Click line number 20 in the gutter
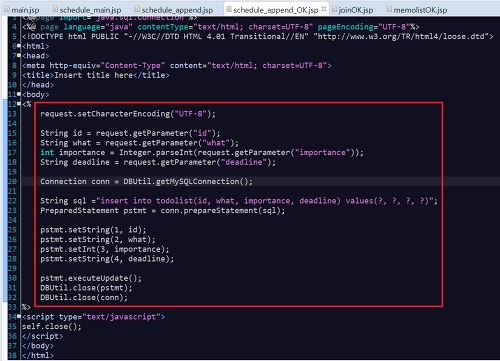The width and height of the screenshot is (500, 361). pyautogui.click(x=12, y=181)
